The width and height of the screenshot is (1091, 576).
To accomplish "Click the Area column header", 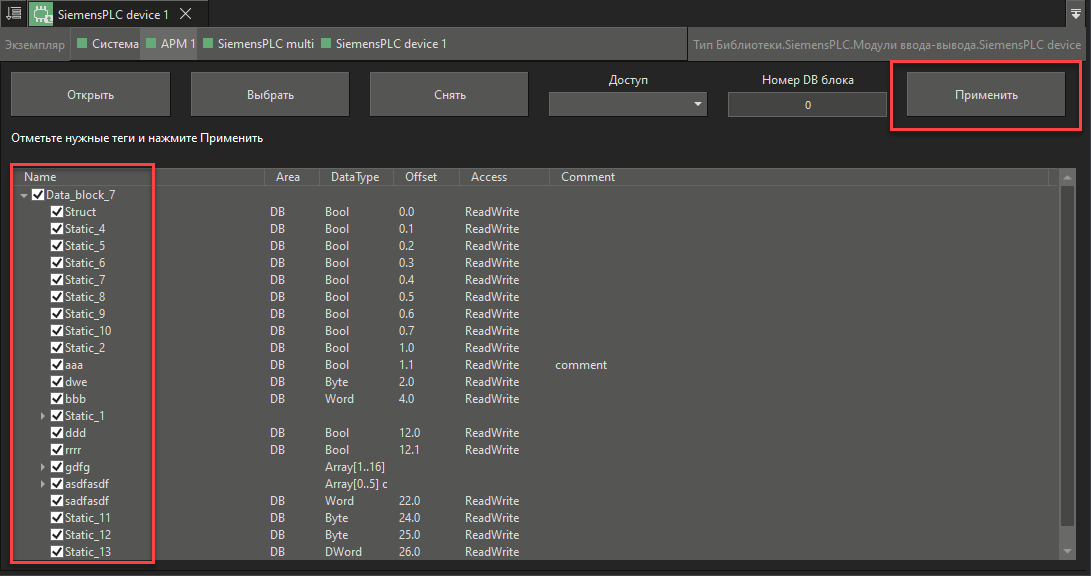I will [292, 177].
